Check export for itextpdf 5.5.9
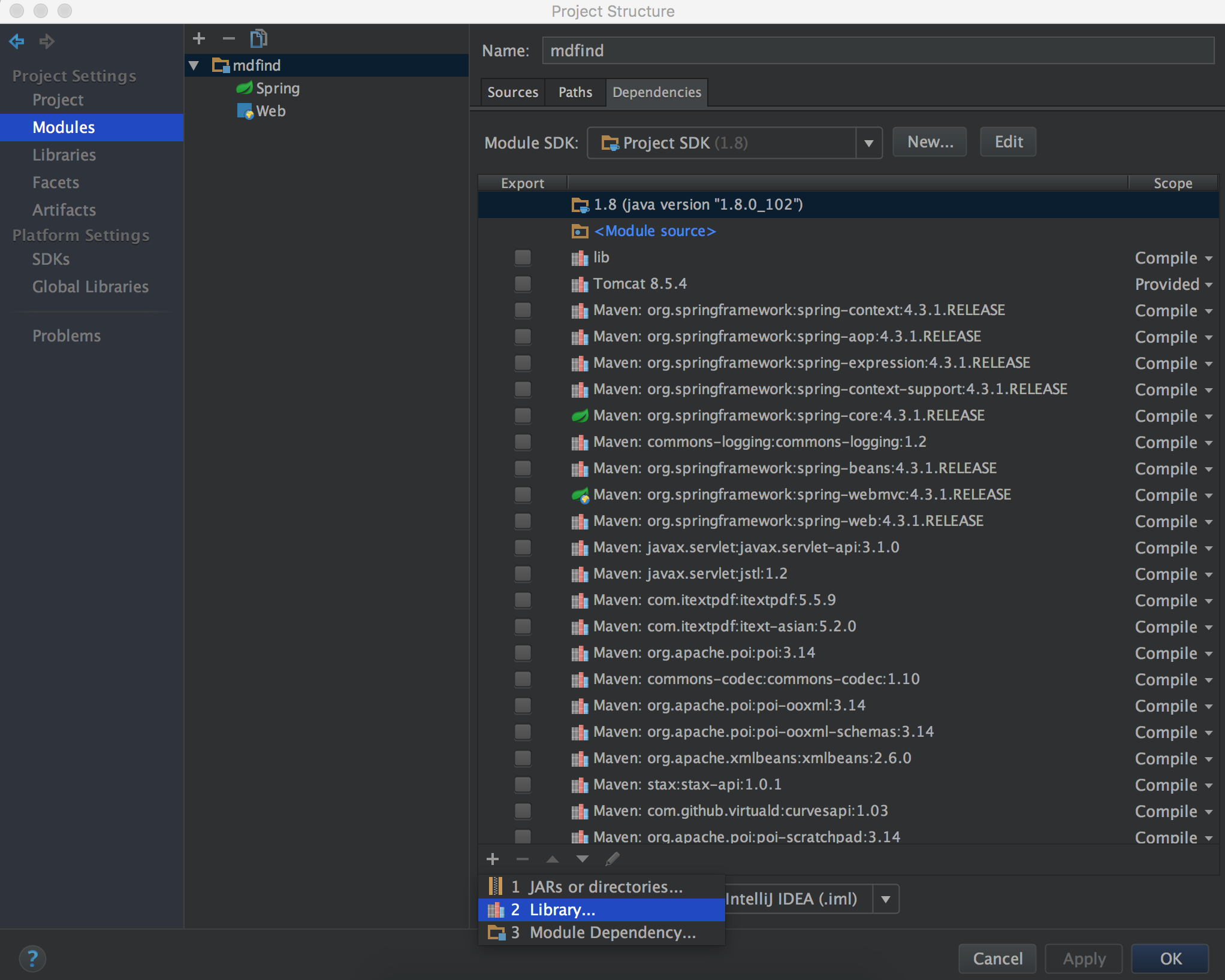The image size is (1225, 980). (523, 600)
